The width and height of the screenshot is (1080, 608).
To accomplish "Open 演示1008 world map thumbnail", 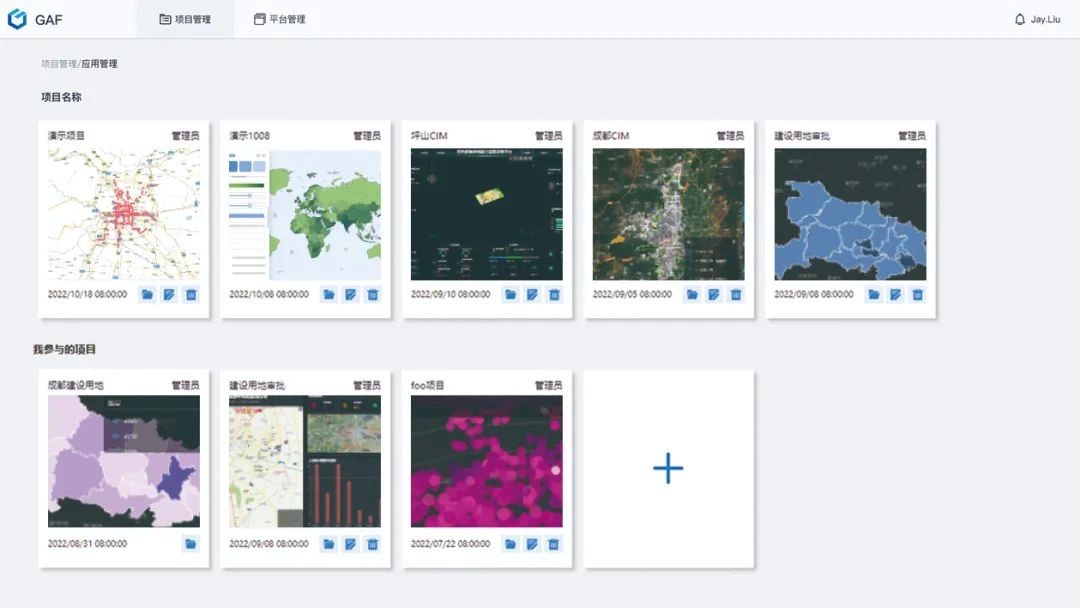I will coord(305,214).
